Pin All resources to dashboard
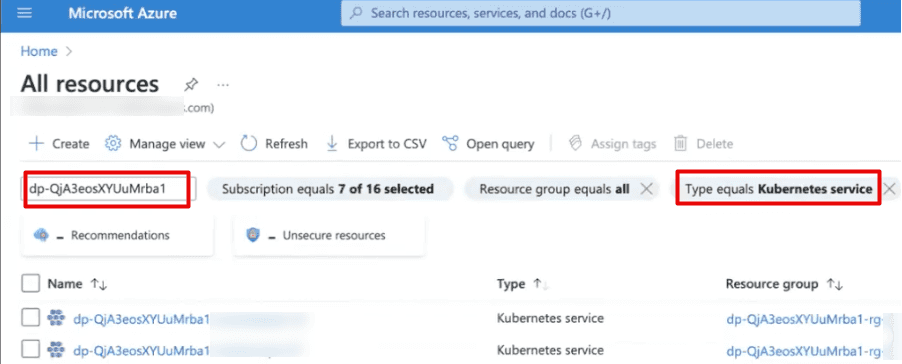902x364 pixels. (x=190, y=85)
